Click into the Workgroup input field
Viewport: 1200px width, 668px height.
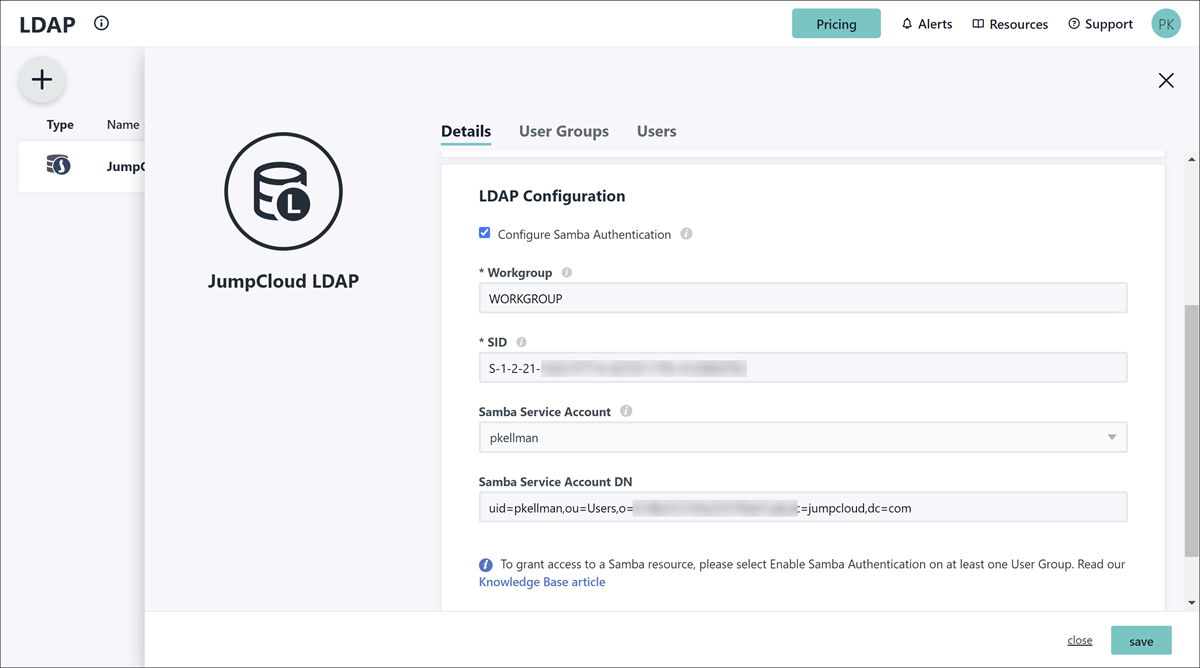[802, 298]
